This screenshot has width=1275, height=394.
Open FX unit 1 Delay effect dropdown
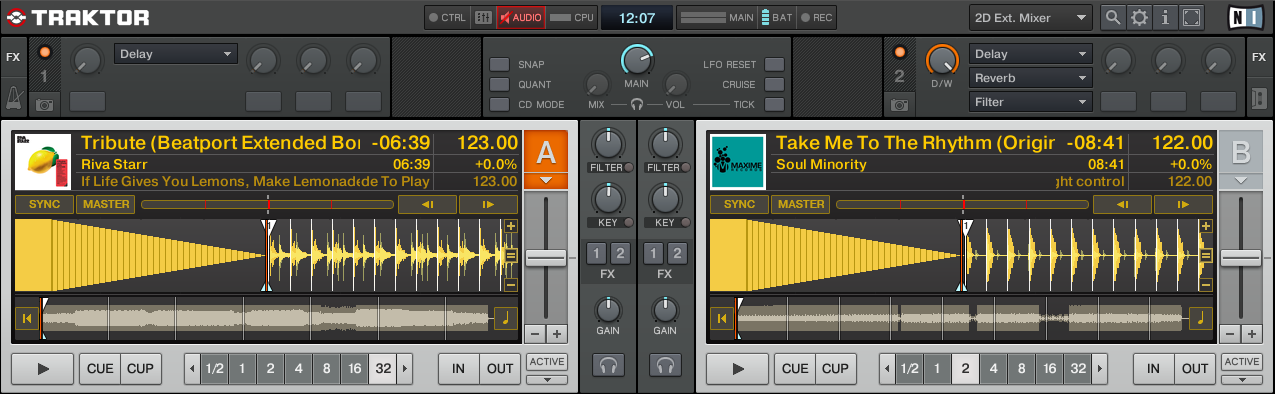pos(176,54)
